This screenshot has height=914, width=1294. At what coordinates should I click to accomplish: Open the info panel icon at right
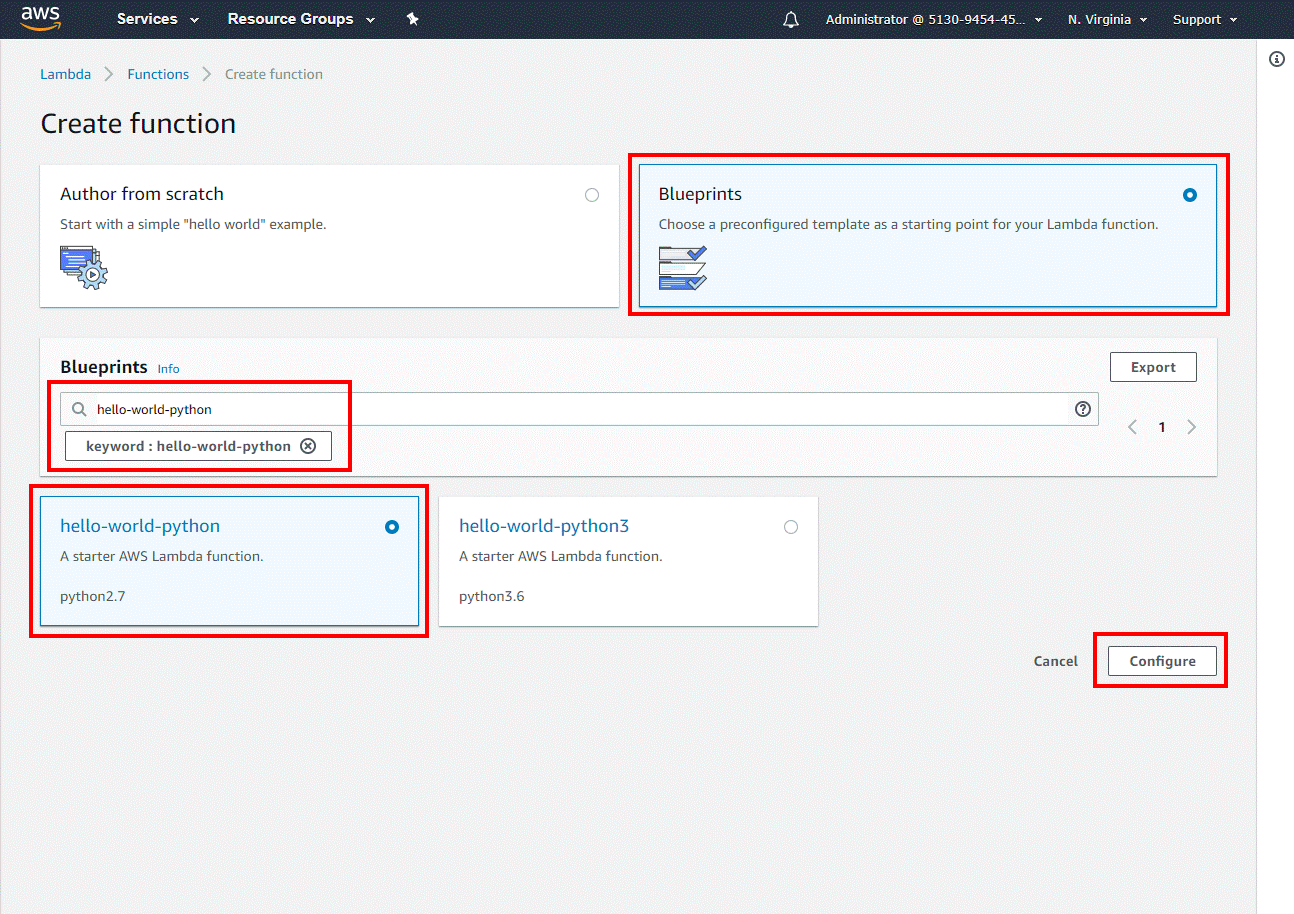[1277, 59]
